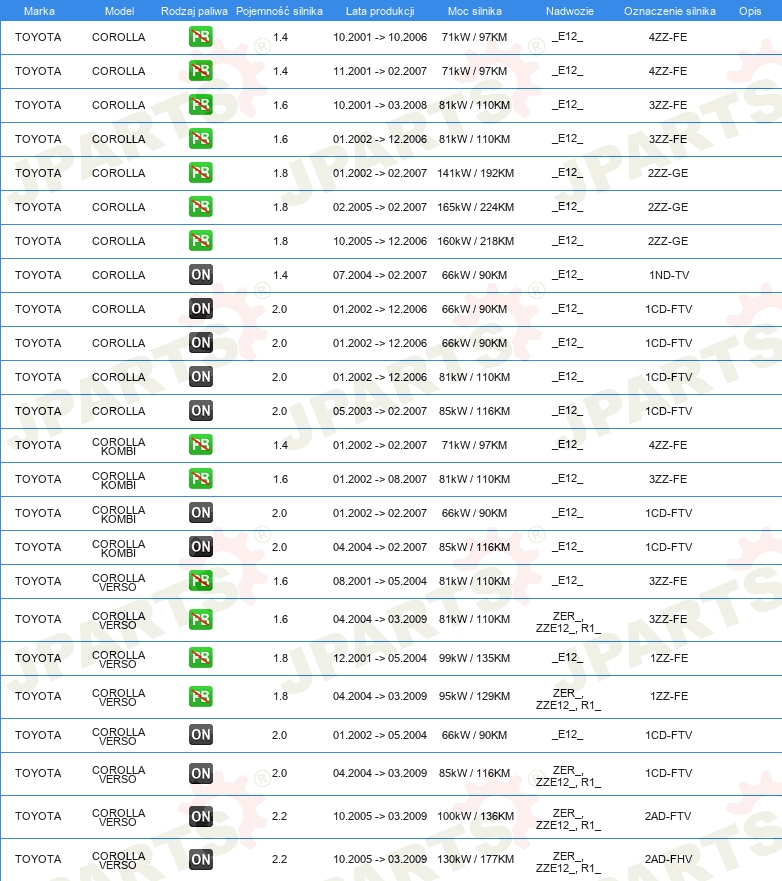
Task: Select the 2AD-FHV engine code
Action: pos(669,859)
